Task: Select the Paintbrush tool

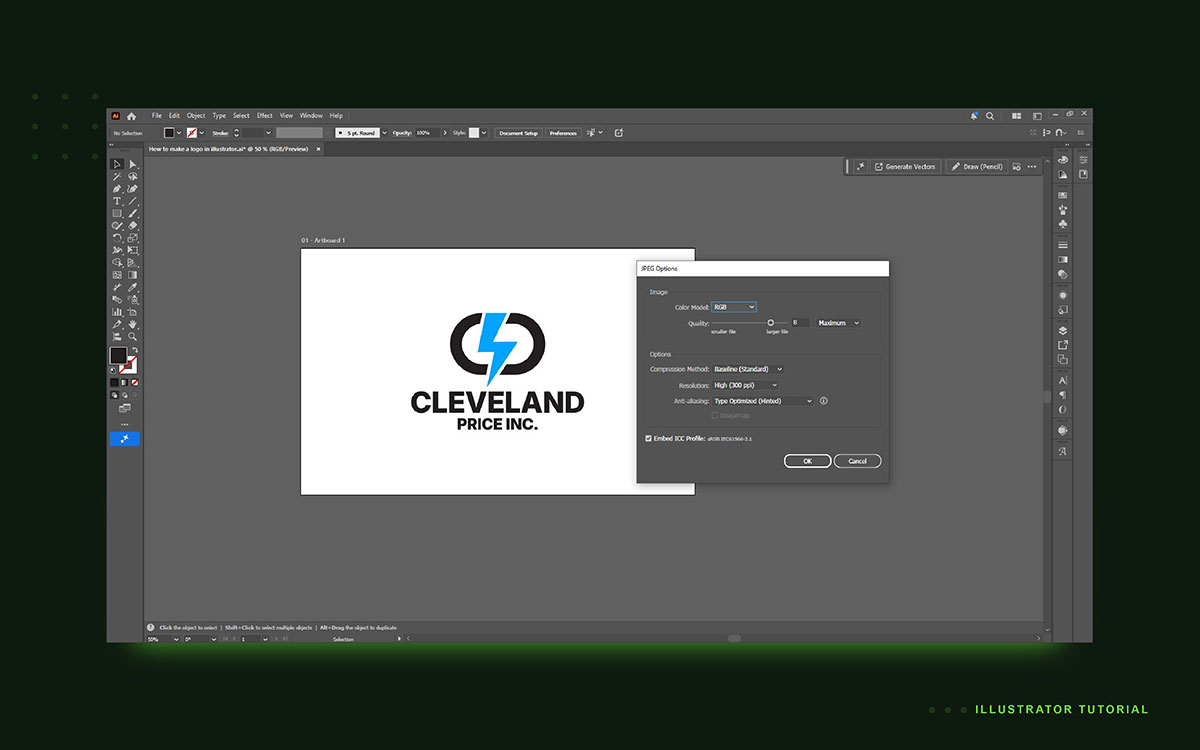Action: coord(132,214)
